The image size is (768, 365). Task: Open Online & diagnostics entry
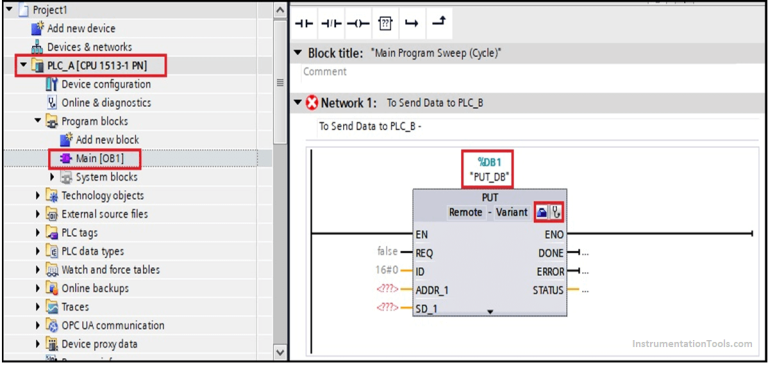tap(106, 103)
